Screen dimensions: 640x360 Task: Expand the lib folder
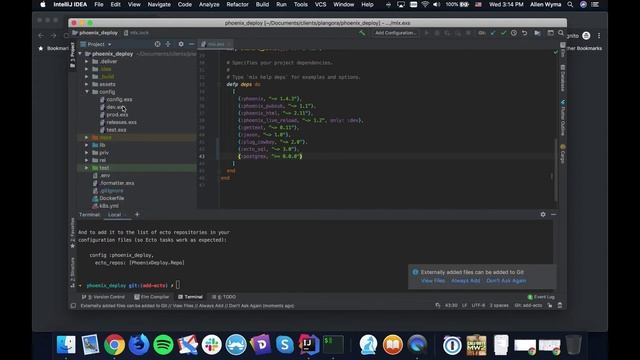pyautogui.click(x=87, y=145)
